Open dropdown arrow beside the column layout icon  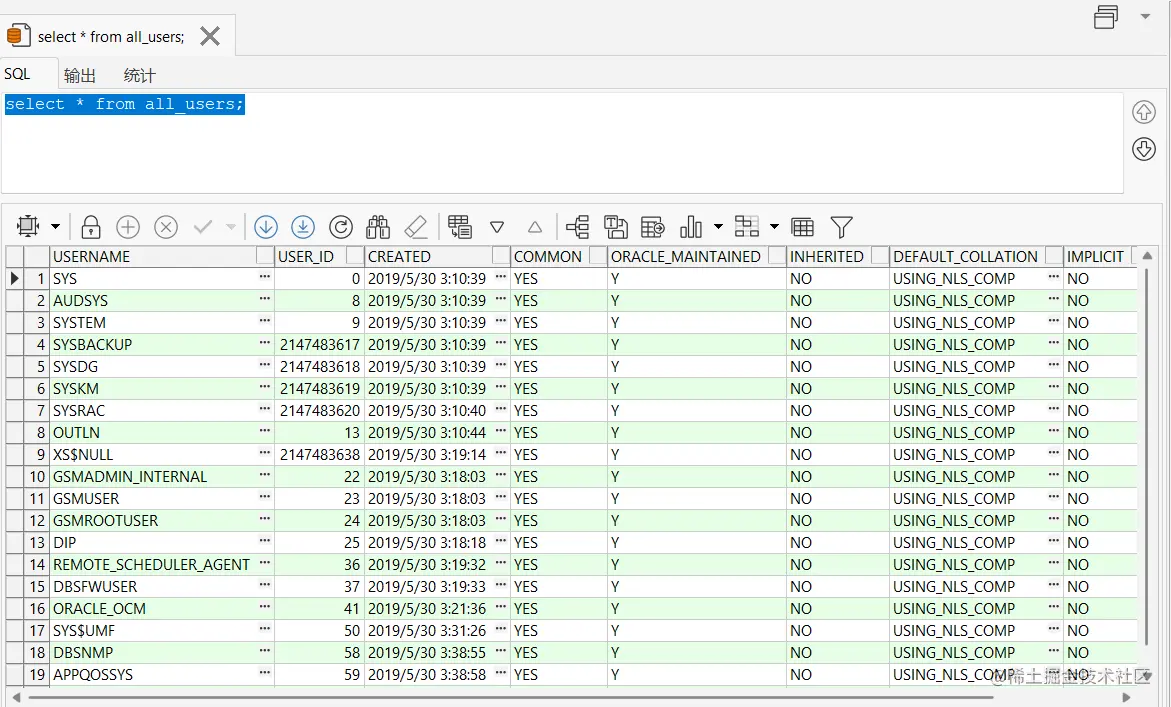(x=774, y=226)
